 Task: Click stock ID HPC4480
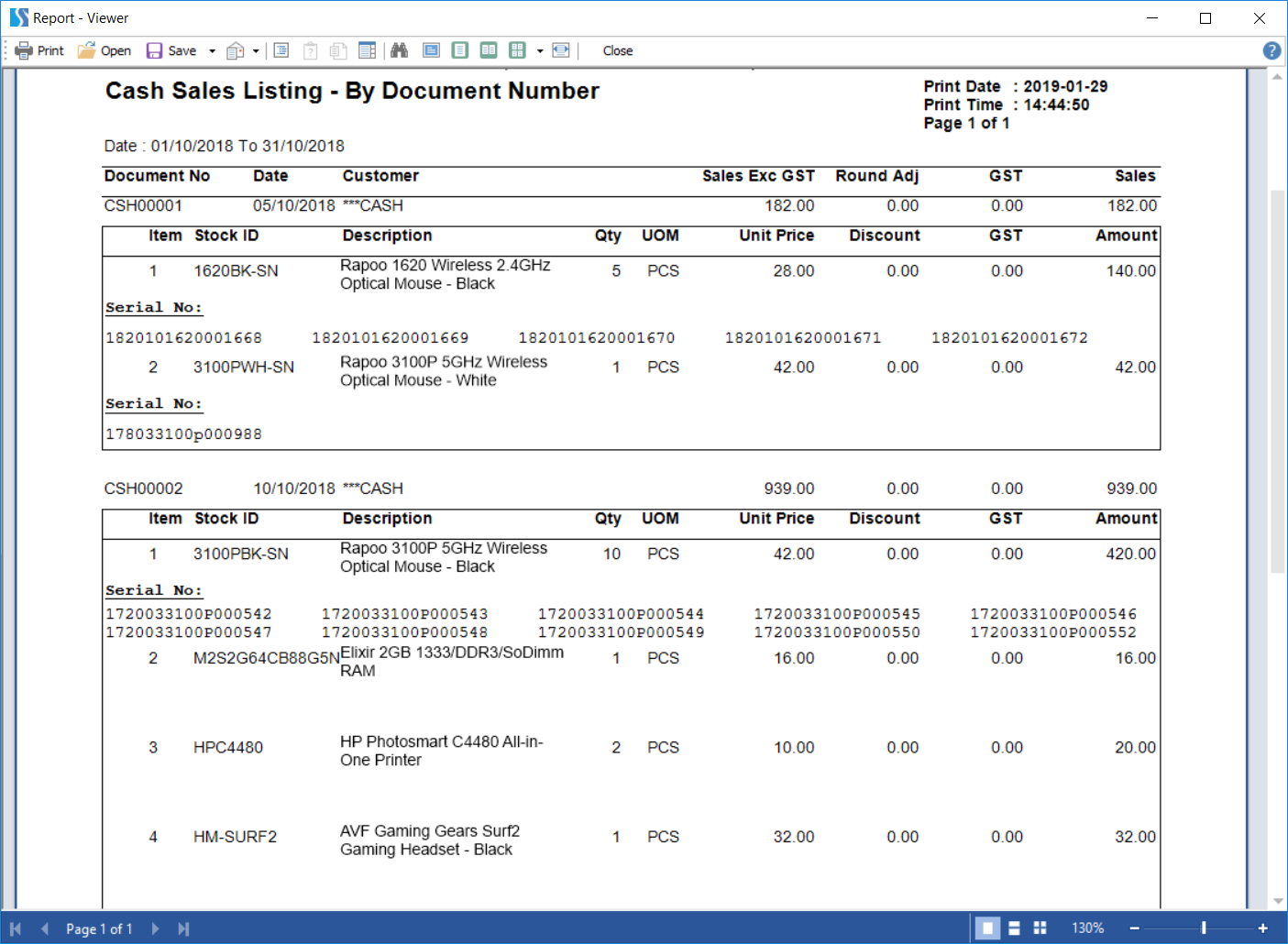point(228,748)
